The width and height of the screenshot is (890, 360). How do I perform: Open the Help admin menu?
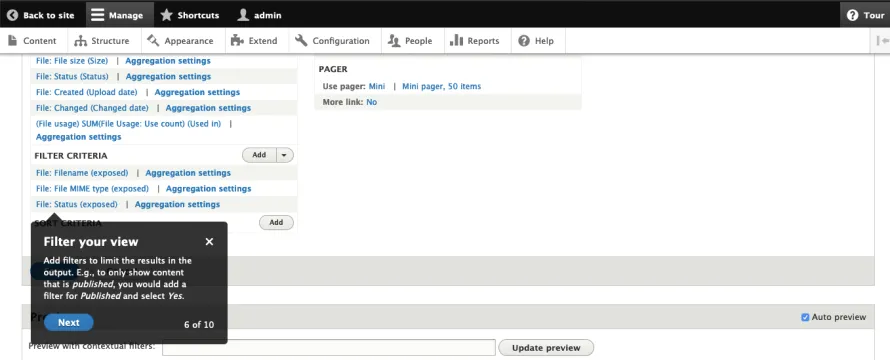pos(536,41)
